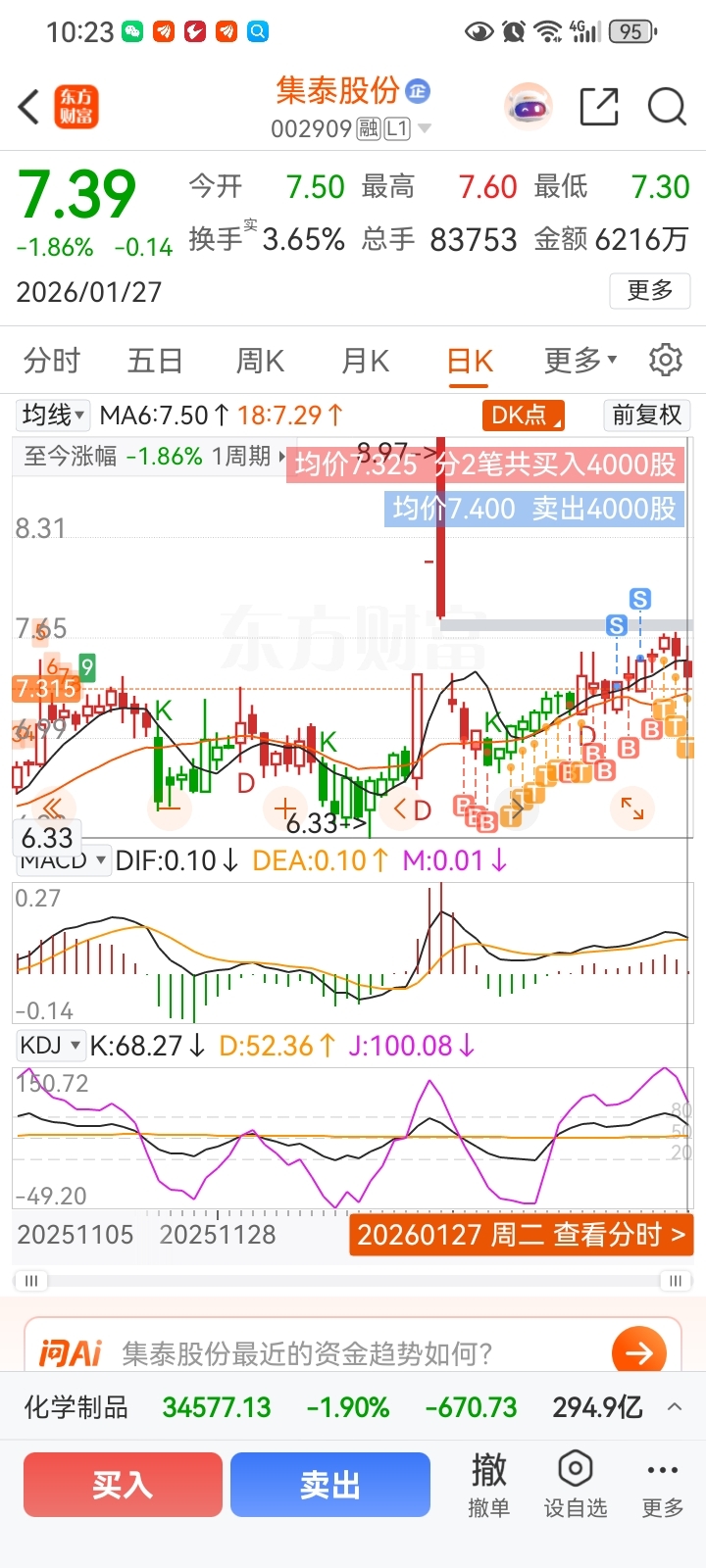The width and height of the screenshot is (706, 1568).
Task: Tap the 设自选 watchlist icon
Action: point(576,1486)
